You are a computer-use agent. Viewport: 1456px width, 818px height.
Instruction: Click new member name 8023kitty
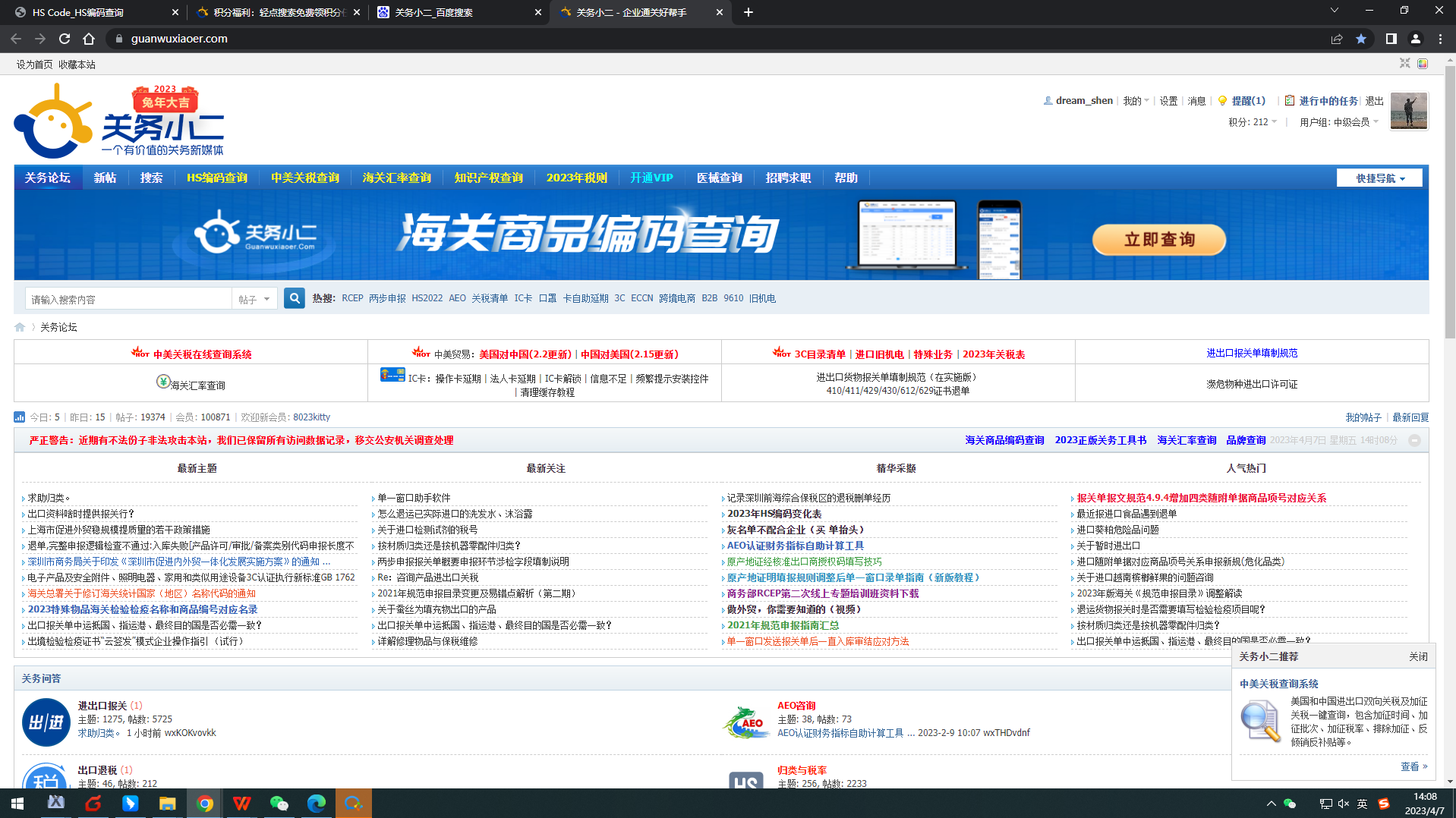click(311, 417)
